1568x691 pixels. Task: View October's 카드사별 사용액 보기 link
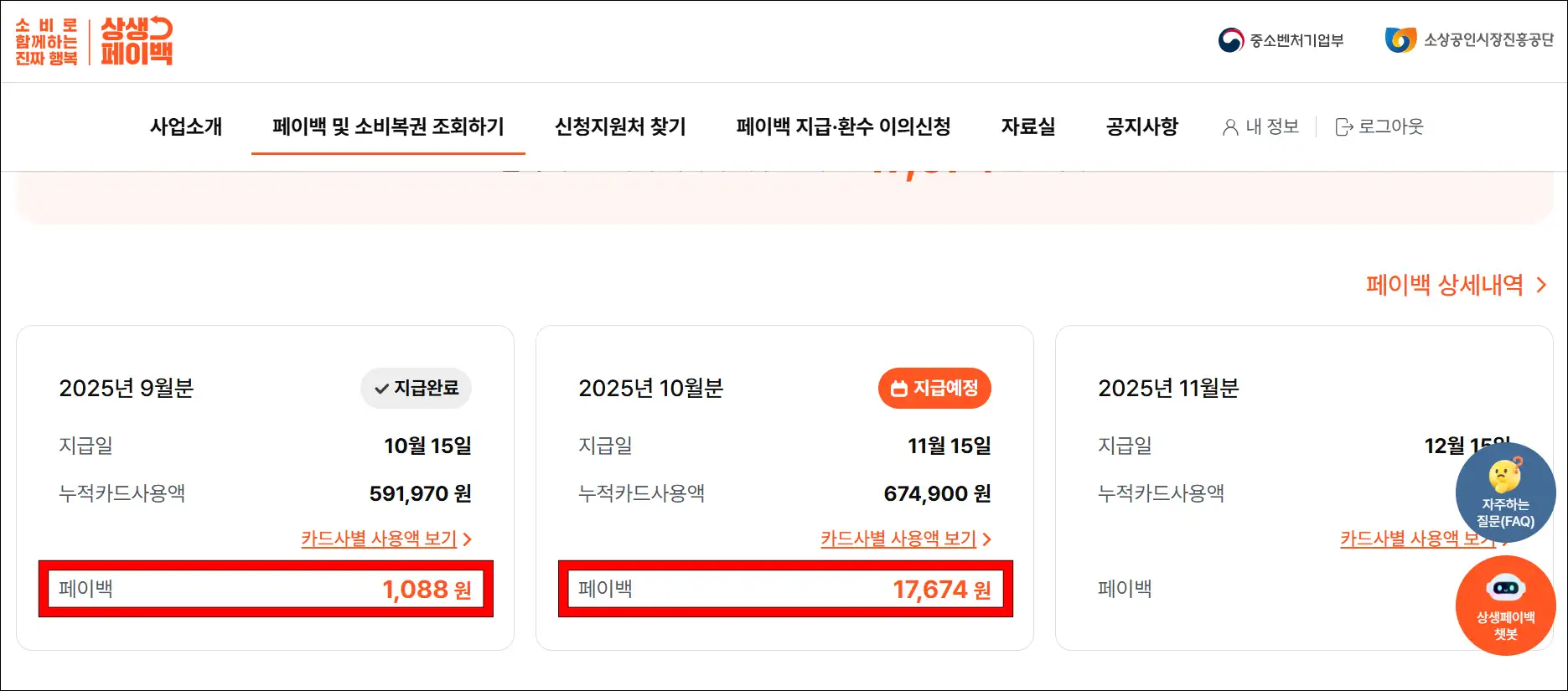(897, 539)
